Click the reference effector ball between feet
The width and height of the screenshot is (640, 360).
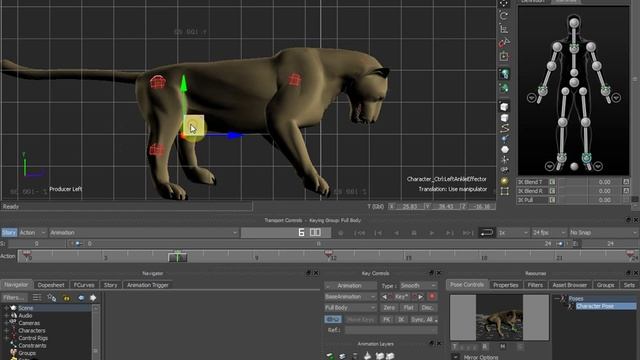pyautogui.click(x=574, y=166)
